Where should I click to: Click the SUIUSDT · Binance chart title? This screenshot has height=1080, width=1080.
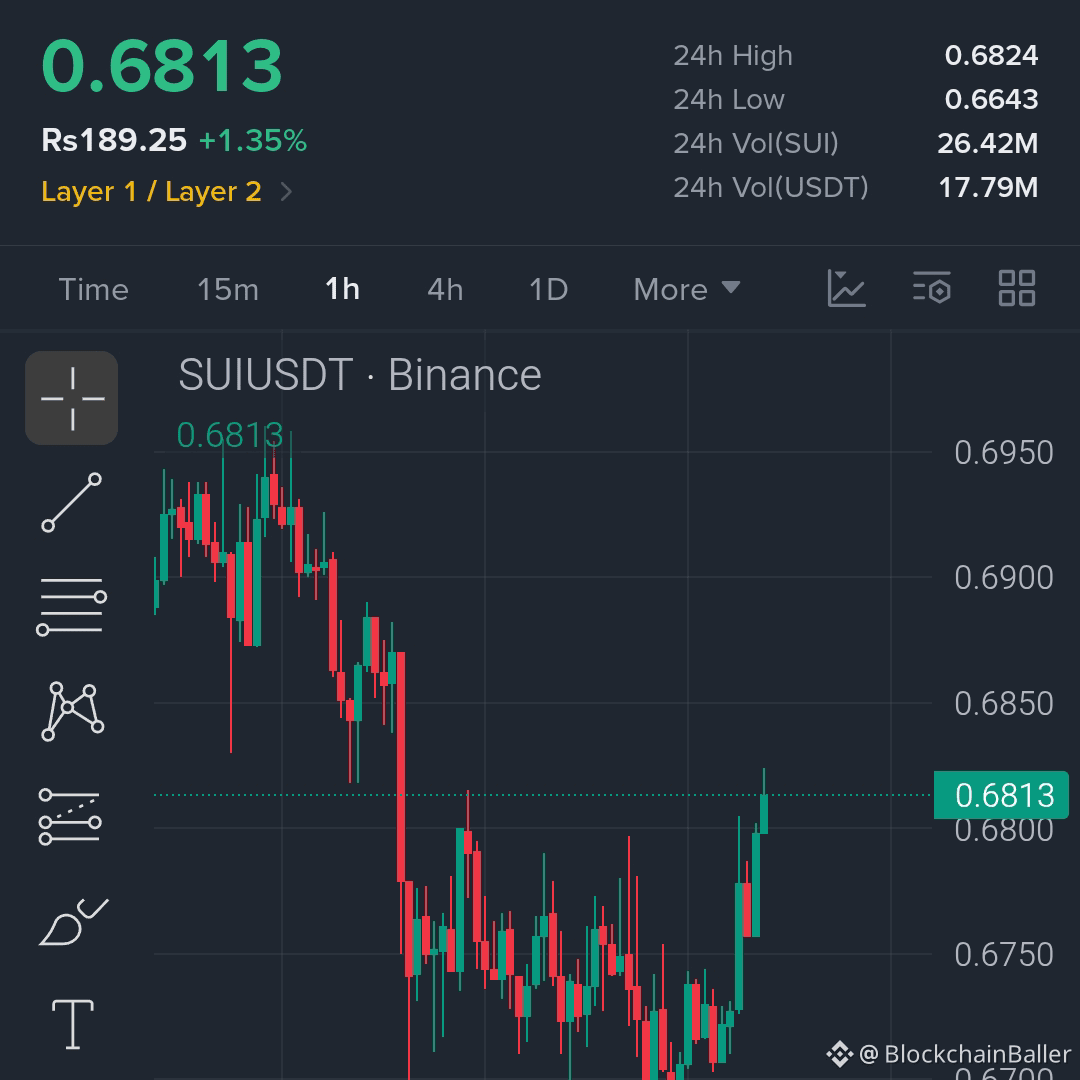(360, 375)
